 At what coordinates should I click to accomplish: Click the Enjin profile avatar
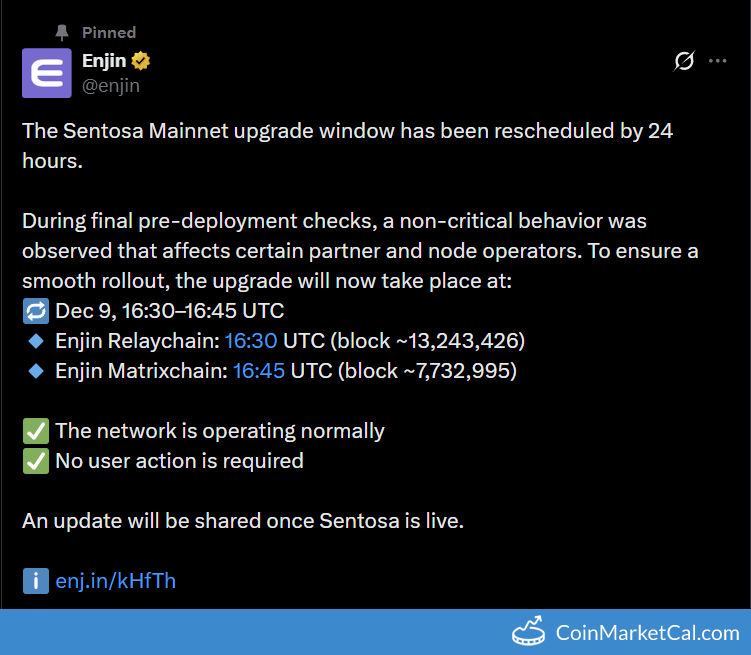[x=46, y=72]
